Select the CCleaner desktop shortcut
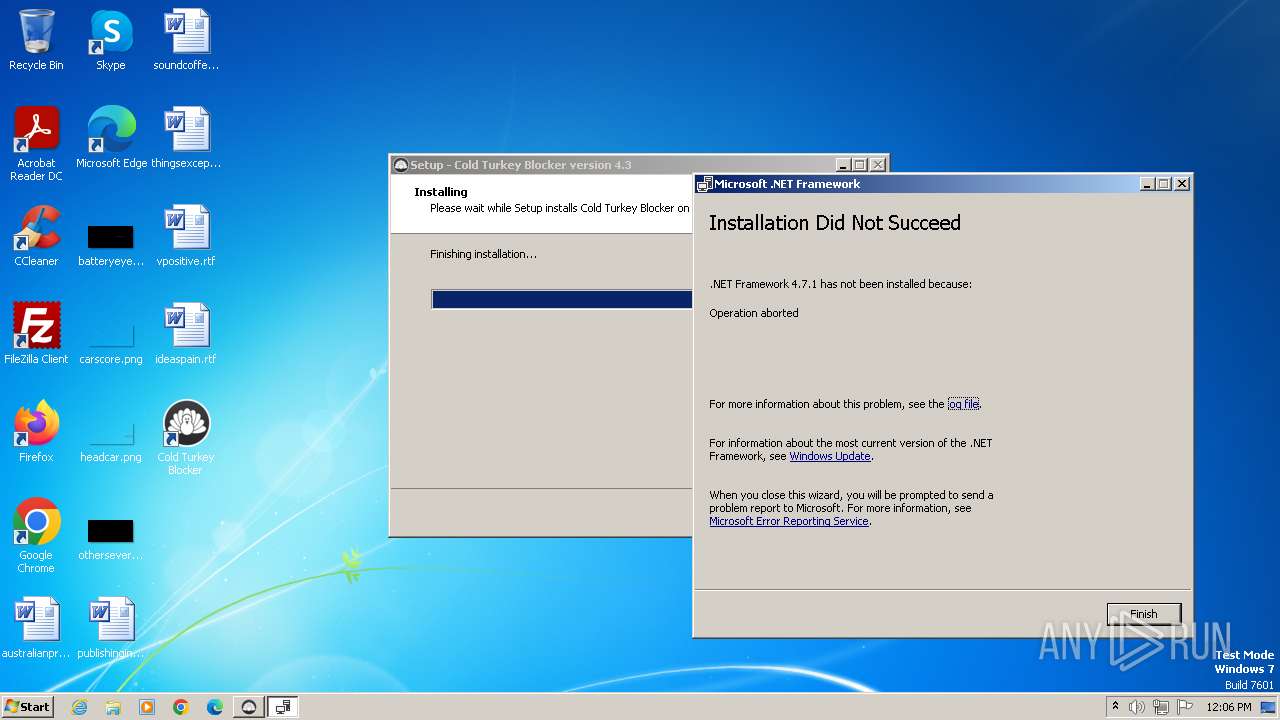 coord(36,236)
